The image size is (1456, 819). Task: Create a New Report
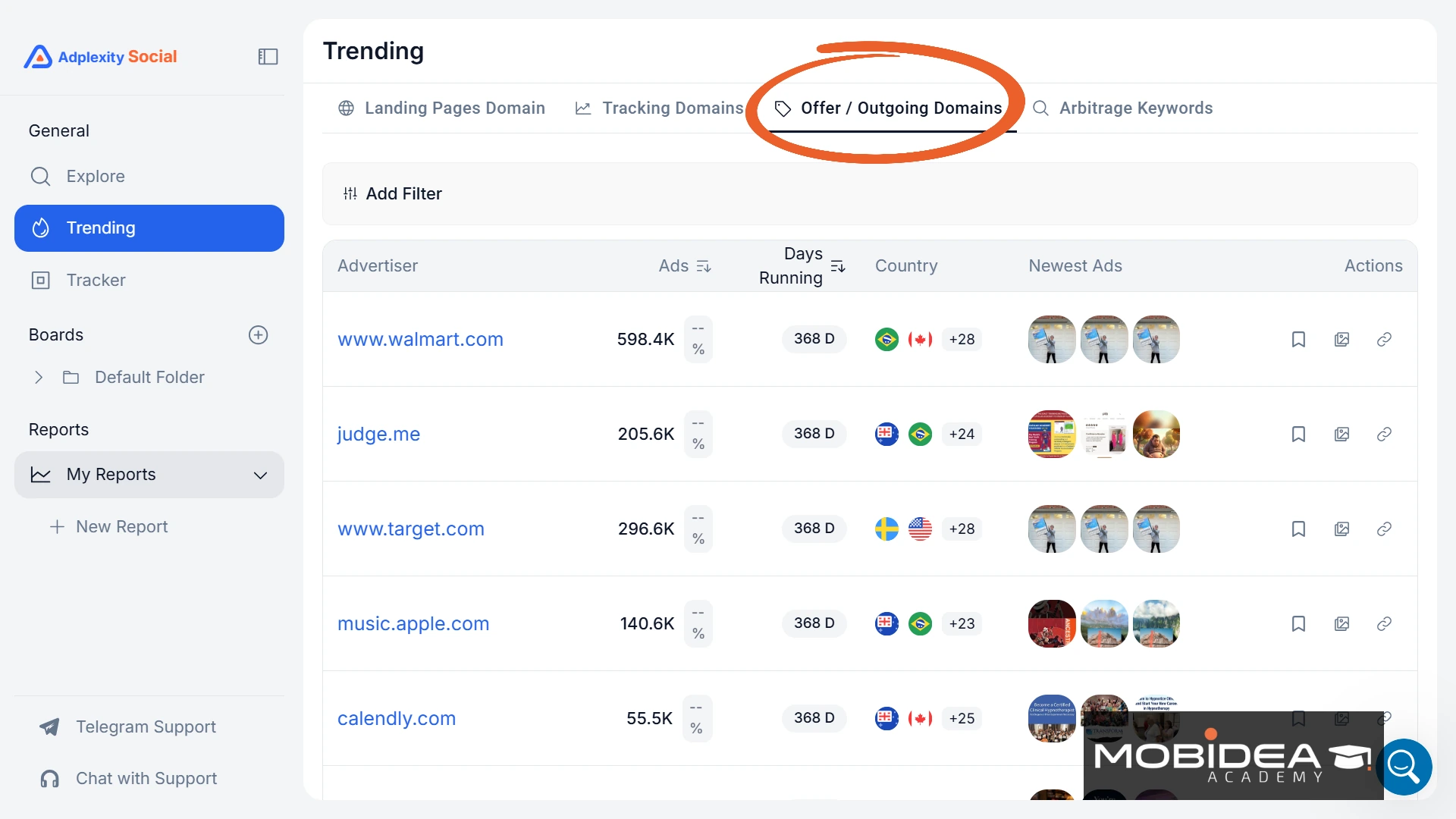coord(108,526)
